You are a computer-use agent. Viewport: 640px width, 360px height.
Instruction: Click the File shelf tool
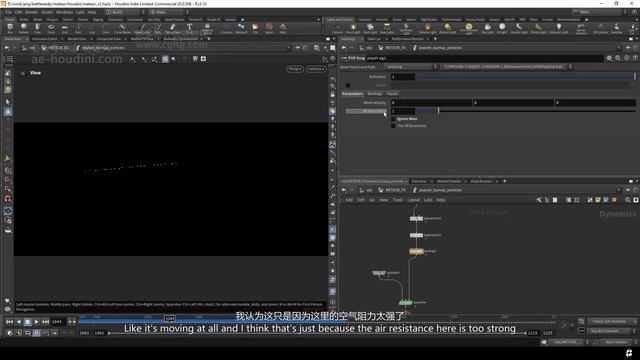point(256,28)
